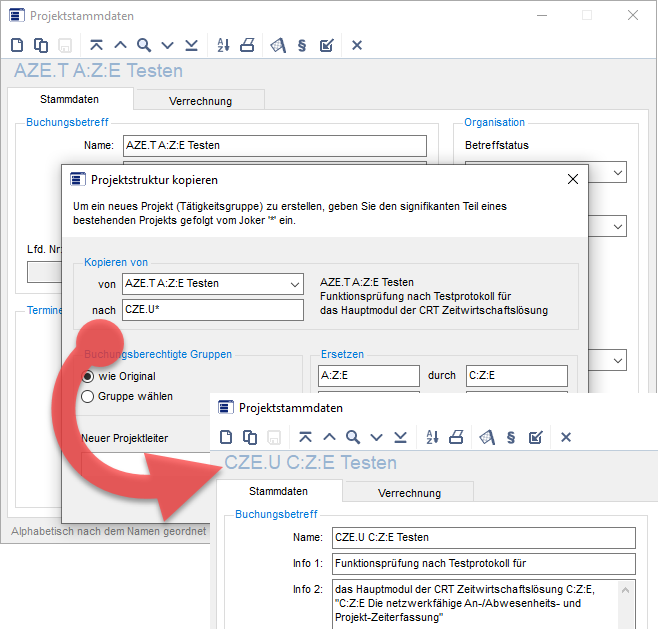
Task: Click heading 'AZE.T A:Z:E Testen' in top window
Action: pos(99,70)
